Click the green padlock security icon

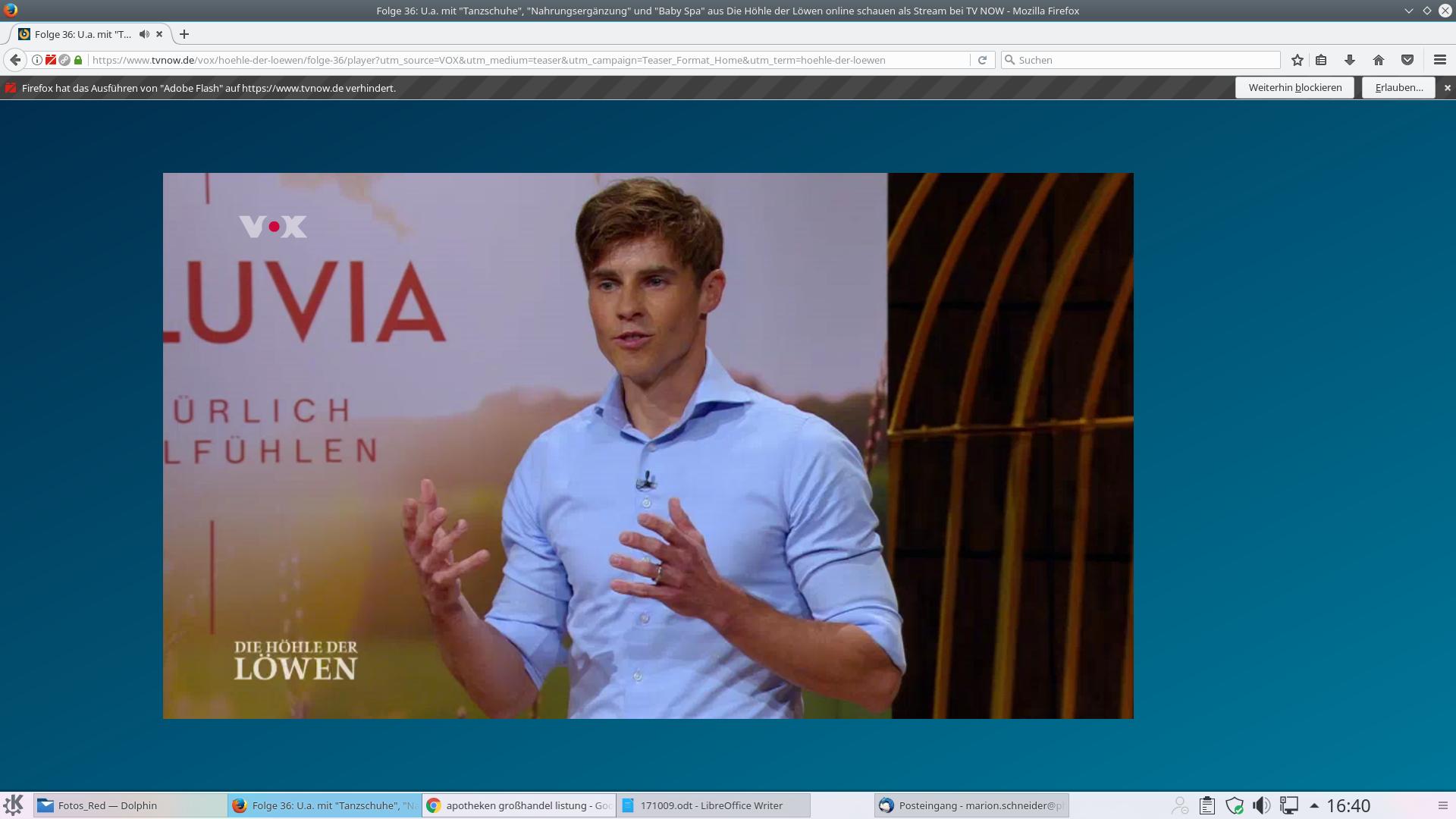click(78, 60)
